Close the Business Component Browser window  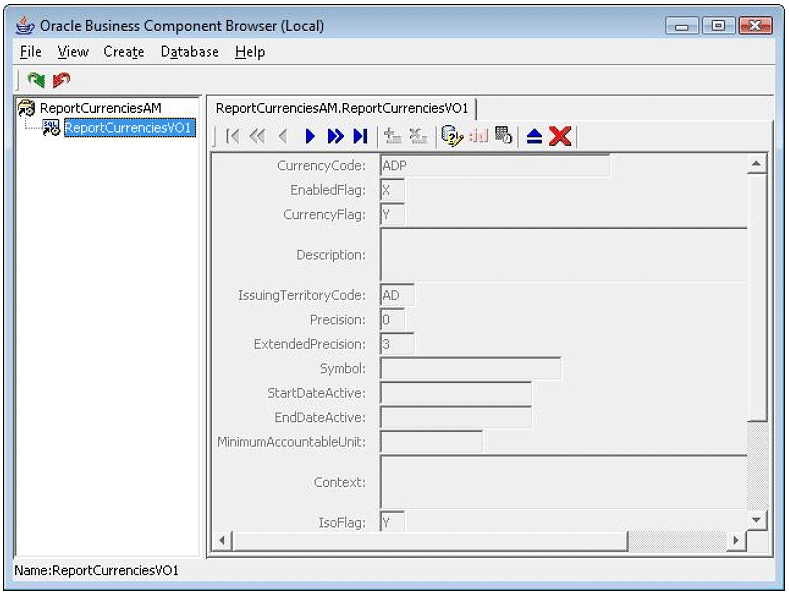756,25
